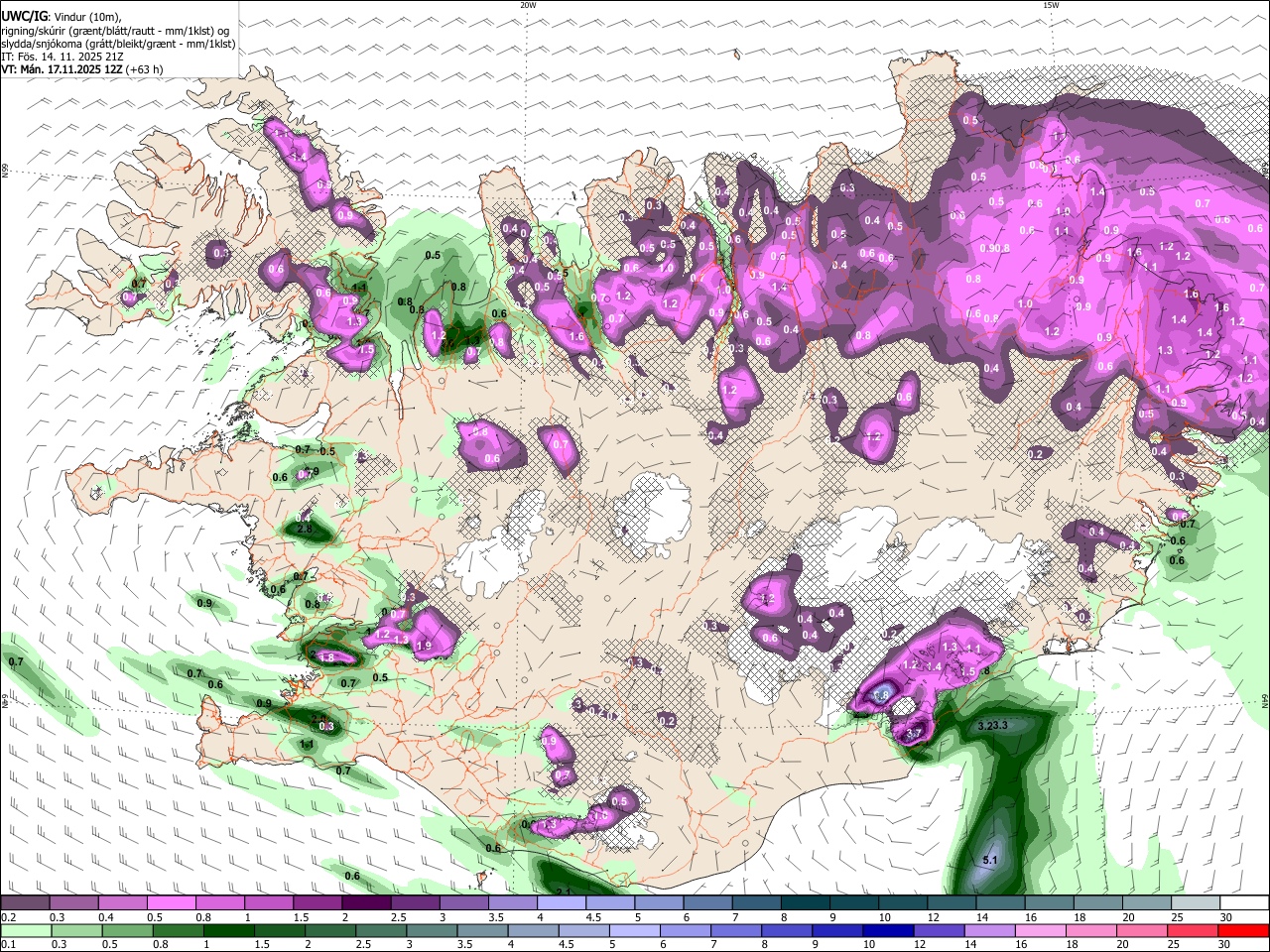Viewport: 1270px width, 952px height.
Task: Select the dark teal 8 swatch in upper legend row
Action: point(806,903)
